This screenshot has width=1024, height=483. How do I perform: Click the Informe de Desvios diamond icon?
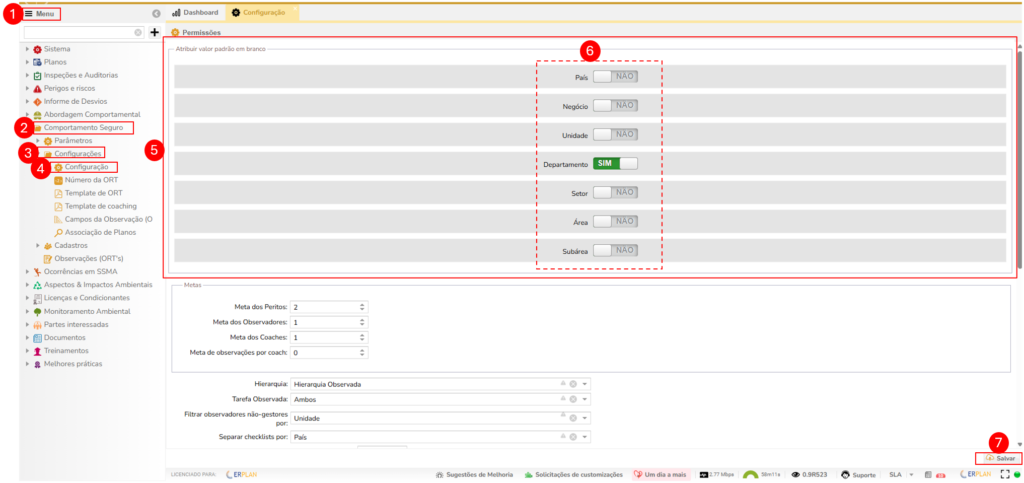[x=37, y=101]
